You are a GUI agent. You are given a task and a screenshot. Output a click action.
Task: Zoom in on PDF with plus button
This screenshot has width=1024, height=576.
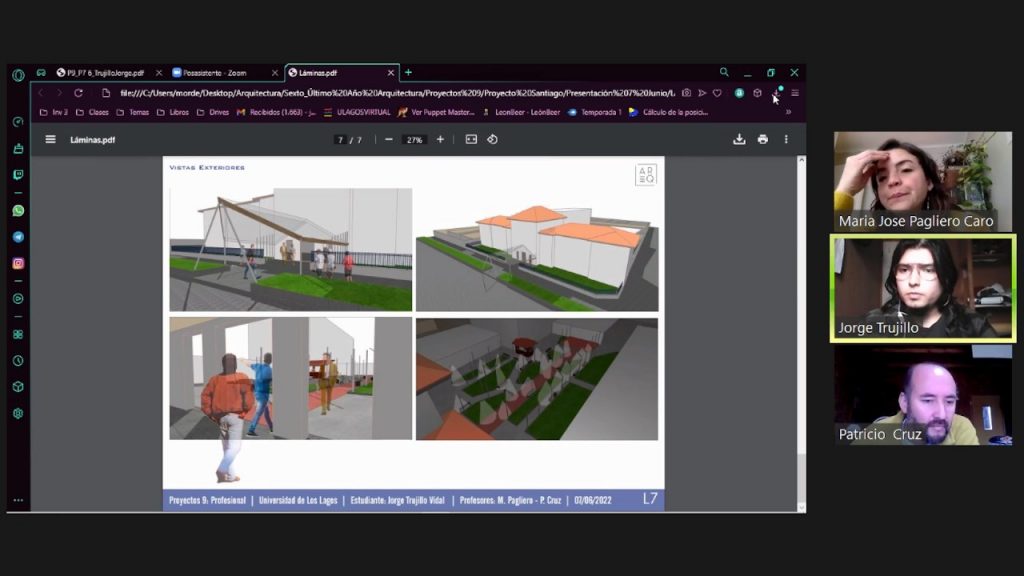click(x=440, y=139)
